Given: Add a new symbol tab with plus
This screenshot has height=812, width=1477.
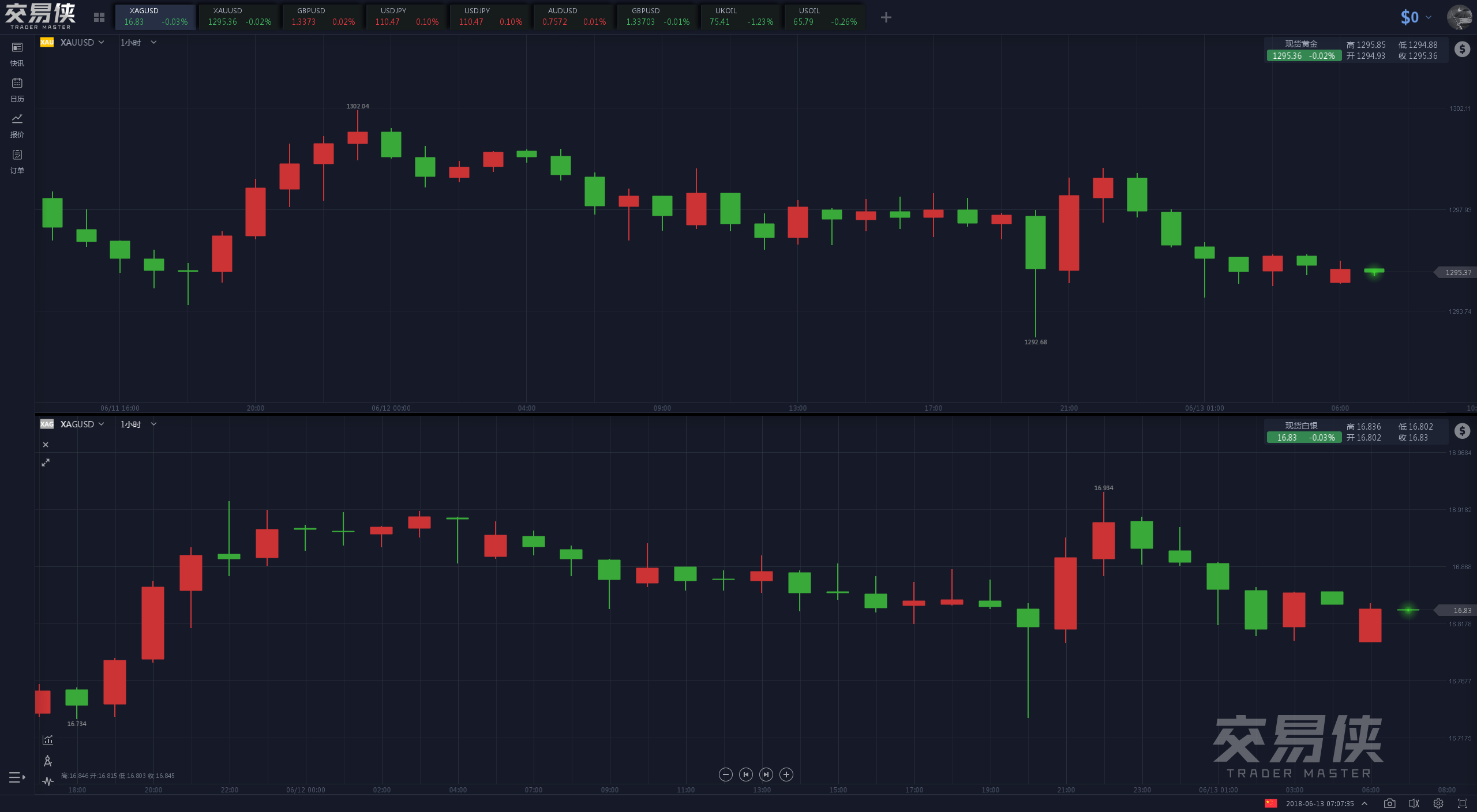Looking at the screenshot, I should coord(886,18).
